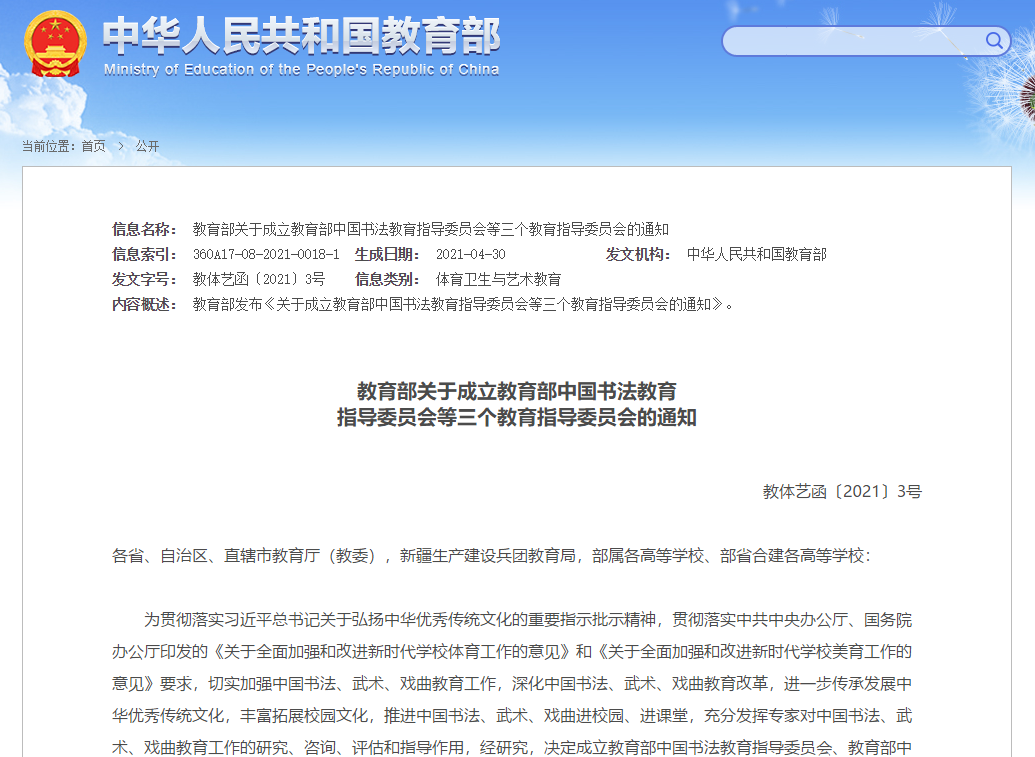Select the index number 360A17-08-2021-0018-1
Image resolution: width=1035 pixels, height=757 pixels.
coord(266,254)
